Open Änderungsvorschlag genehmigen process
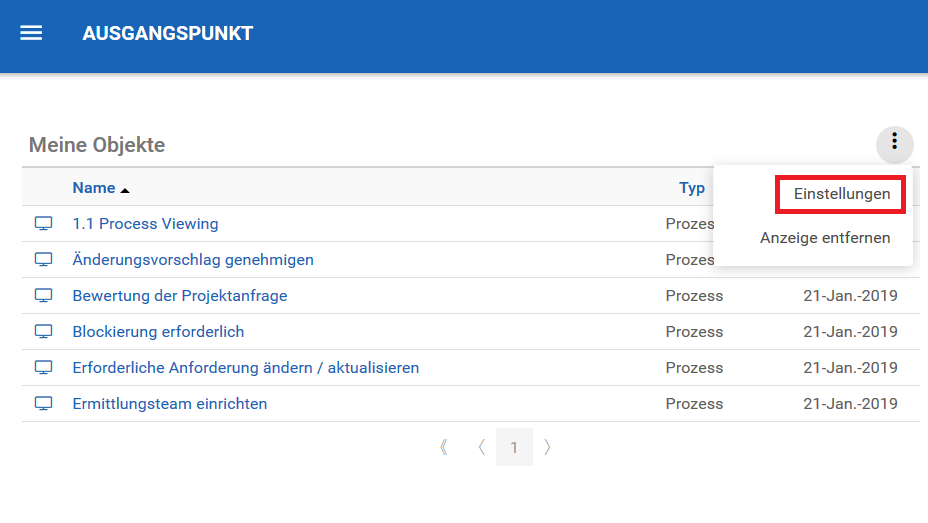This screenshot has width=928, height=523. click(x=193, y=260)
